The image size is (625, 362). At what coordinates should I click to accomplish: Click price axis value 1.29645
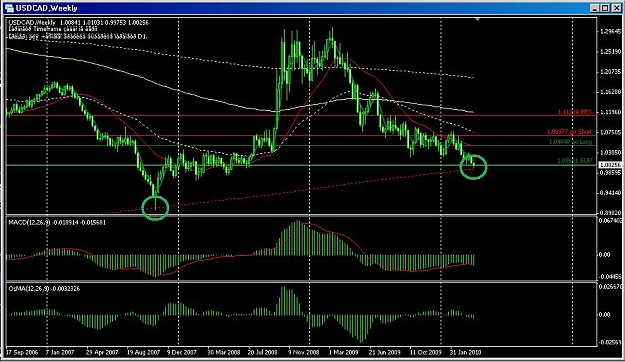pos(610,32)
